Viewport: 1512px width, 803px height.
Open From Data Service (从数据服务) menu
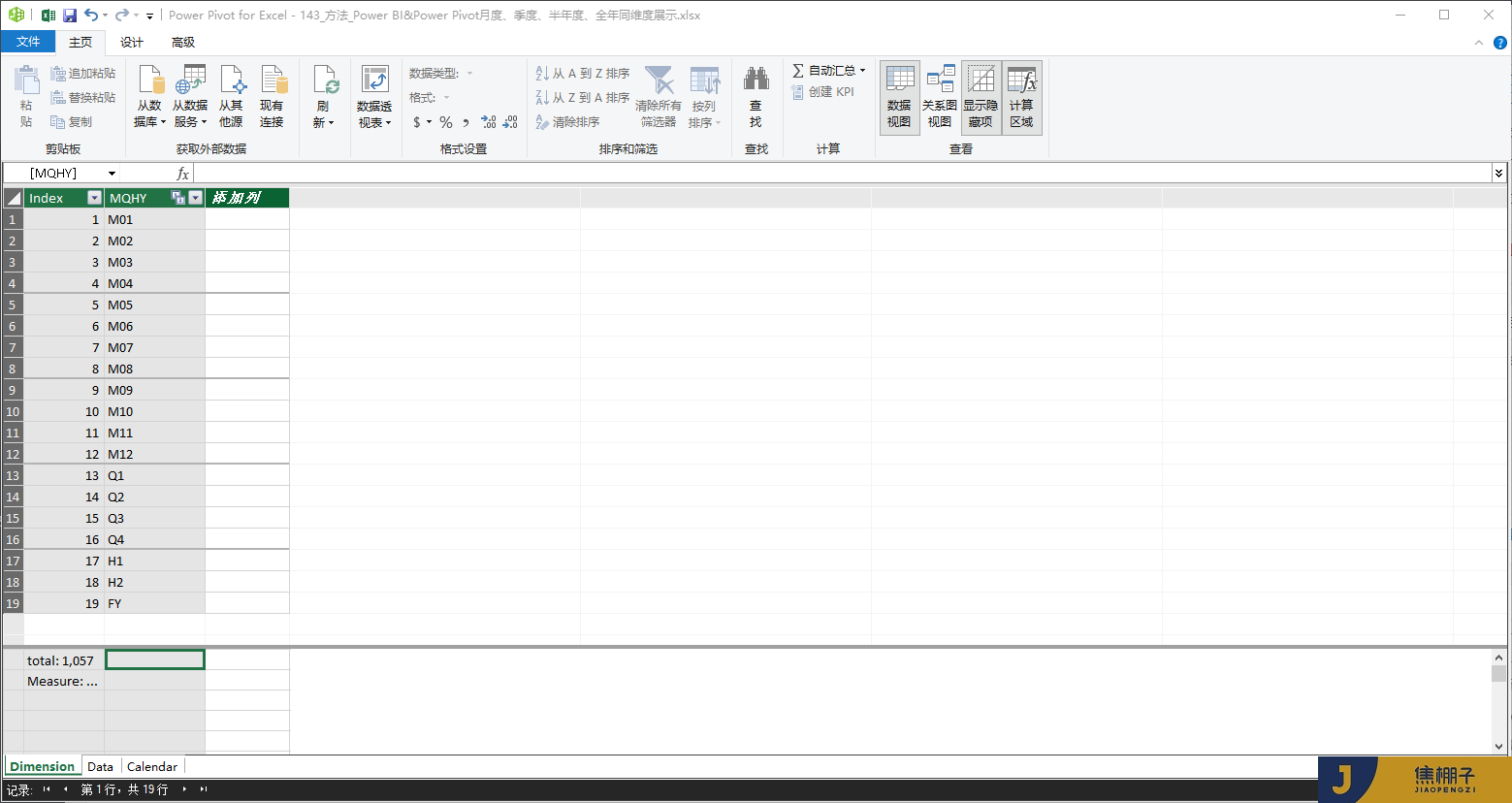190,97
